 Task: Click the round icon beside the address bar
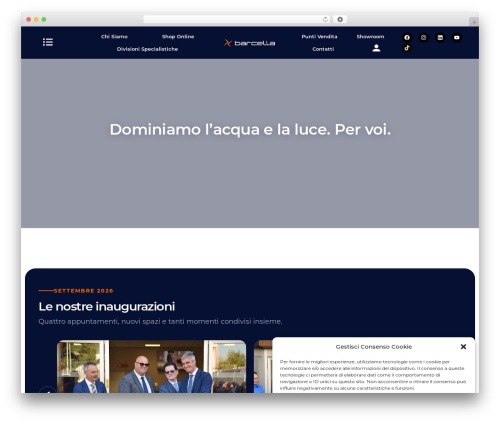click(x=340, y=19)
